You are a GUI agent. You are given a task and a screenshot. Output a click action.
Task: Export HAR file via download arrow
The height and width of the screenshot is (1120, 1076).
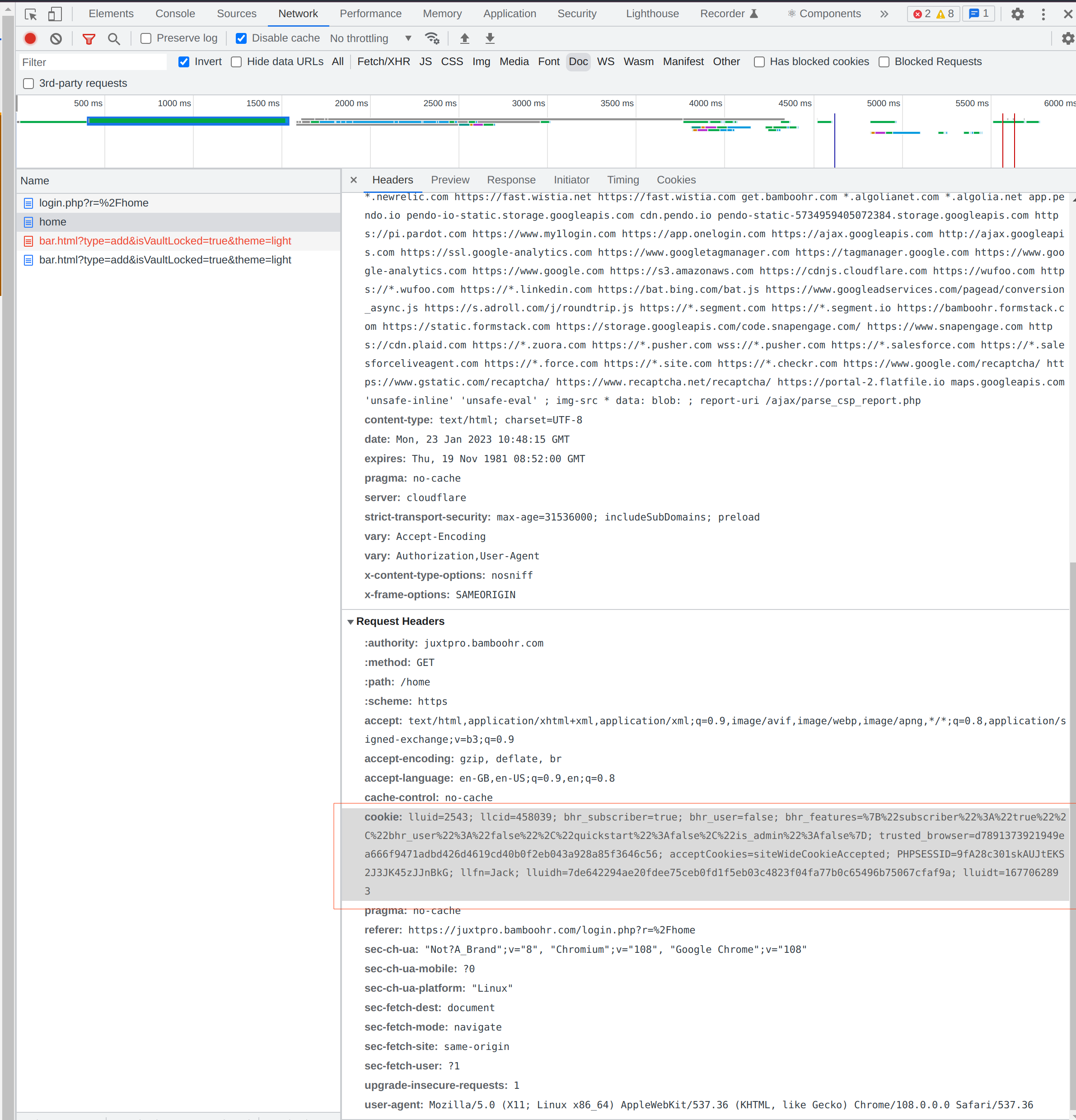coord(490,38)
